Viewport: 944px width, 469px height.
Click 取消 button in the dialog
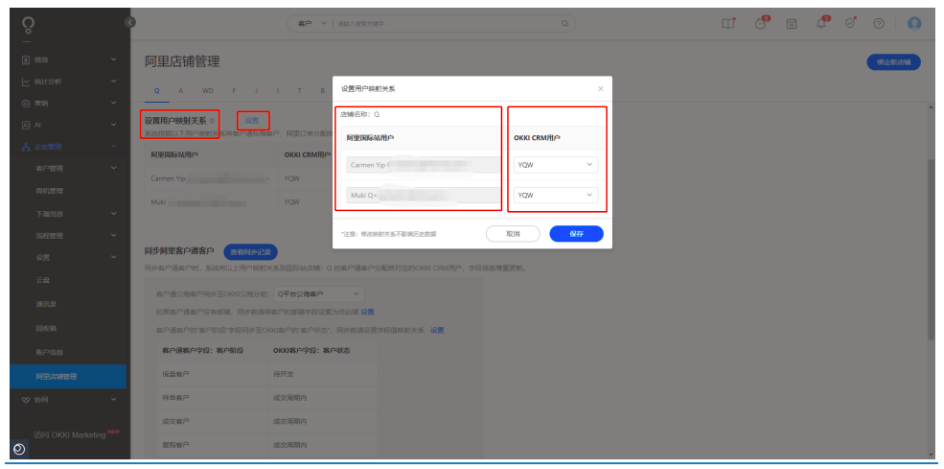coord(513,234)
